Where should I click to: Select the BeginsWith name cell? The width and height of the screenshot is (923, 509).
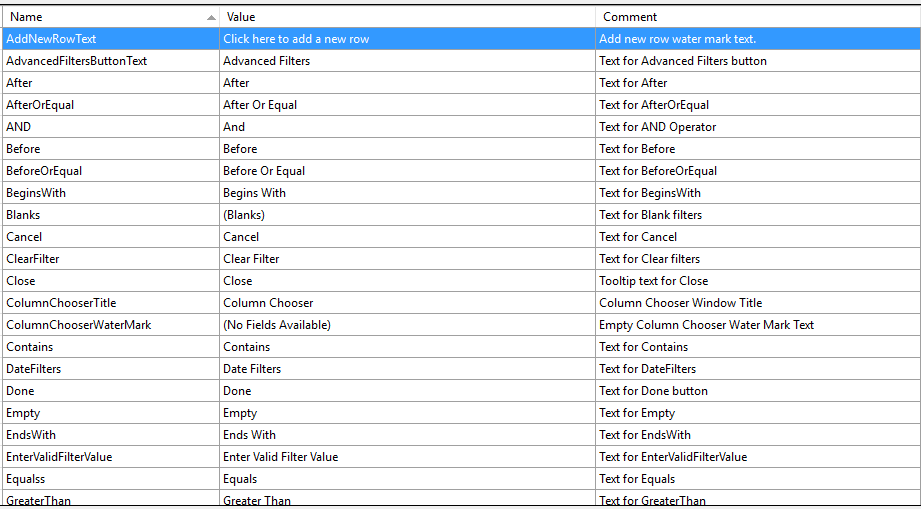(x=36, y=193)
